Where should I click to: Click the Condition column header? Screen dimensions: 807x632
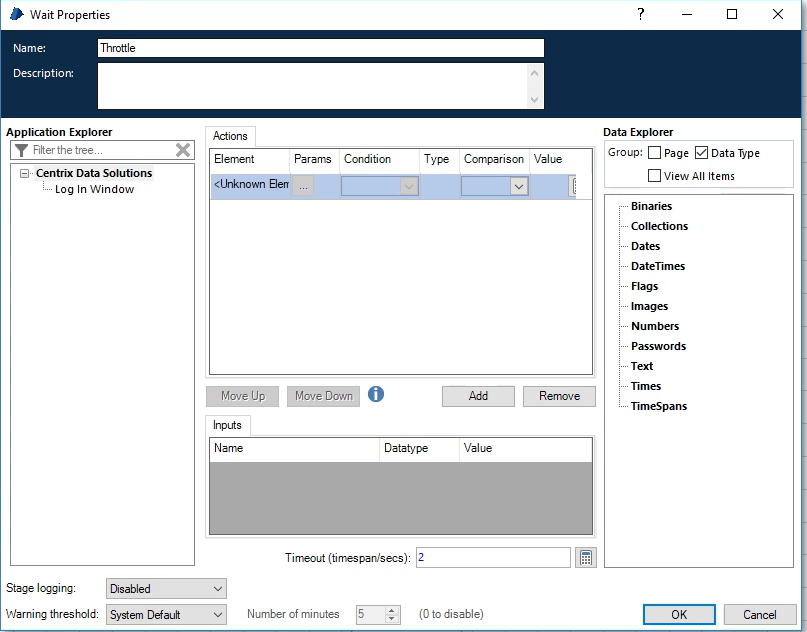pyautogui.click(x=379, y=159)
